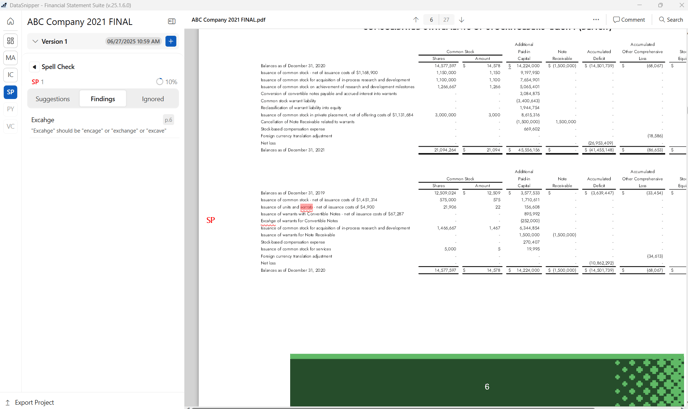The width and height of the screenshot is (688, 409).
Task: Click the suggestion text for Excahge
Action: point(98,131)
